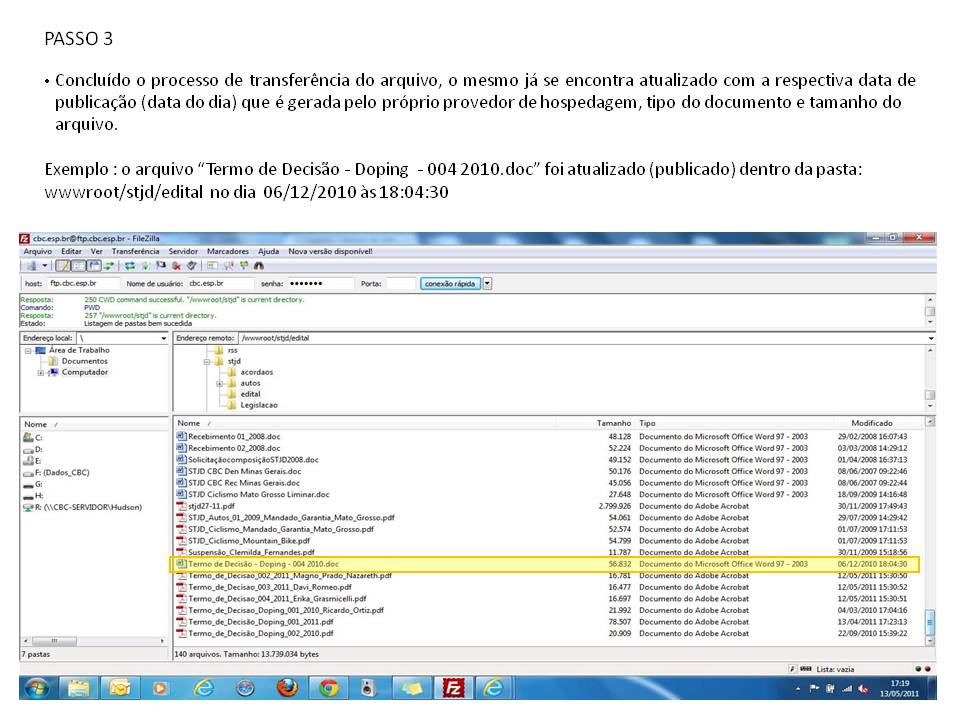Viewport: 960px width, 720px height.
Task: Select the edital folder icon in remote tree
Action: coord(232,394)
